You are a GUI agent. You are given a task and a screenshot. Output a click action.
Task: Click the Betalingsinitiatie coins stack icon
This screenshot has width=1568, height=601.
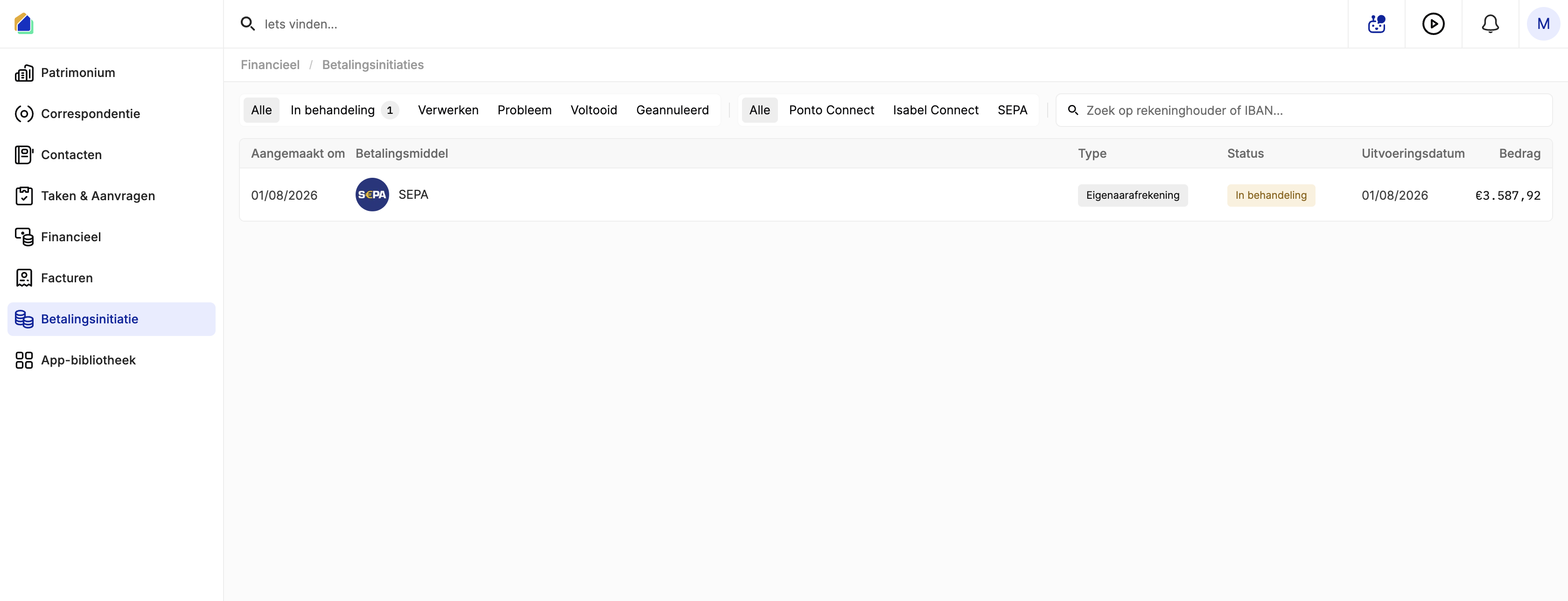click(x=24, y=319)
